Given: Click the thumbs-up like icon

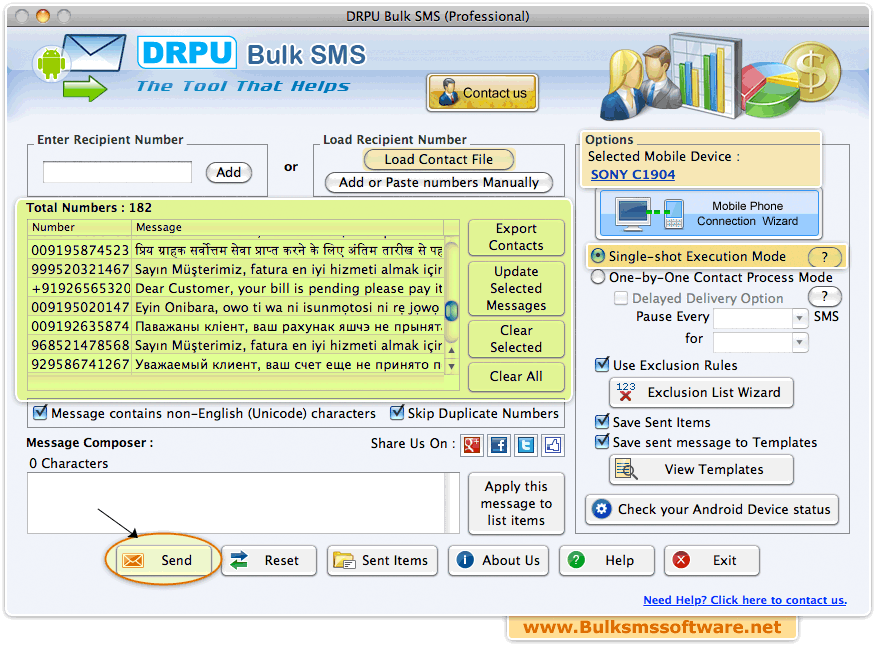Looking at the screenshot, I should pyautogui.click(x=553, y=446).
